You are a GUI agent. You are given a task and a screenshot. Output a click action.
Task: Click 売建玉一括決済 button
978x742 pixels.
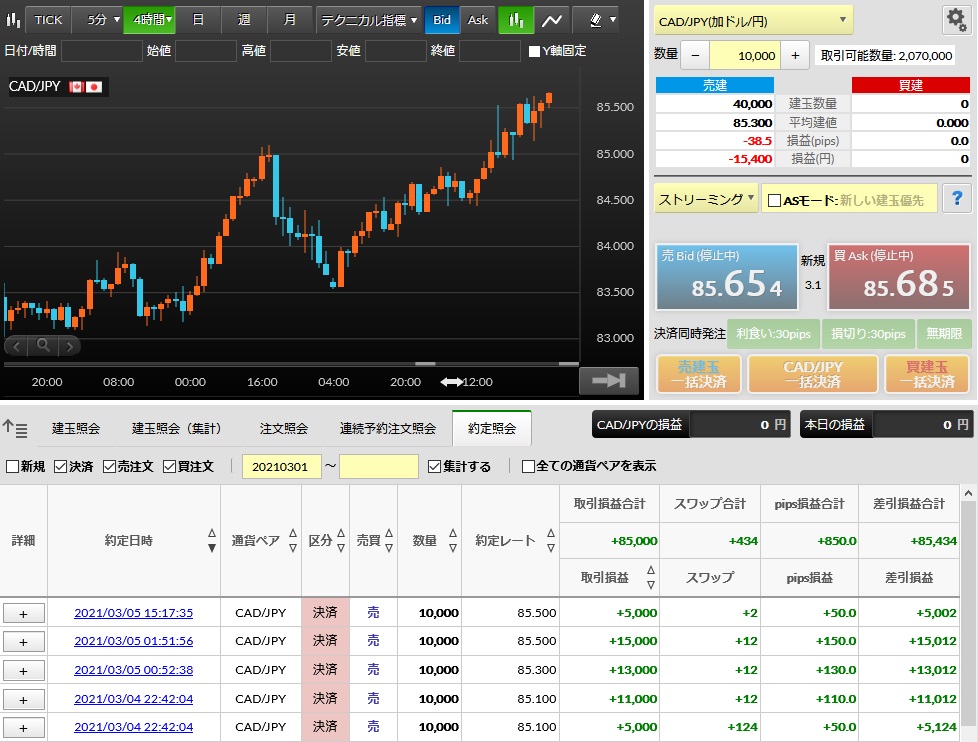(699, 374)
